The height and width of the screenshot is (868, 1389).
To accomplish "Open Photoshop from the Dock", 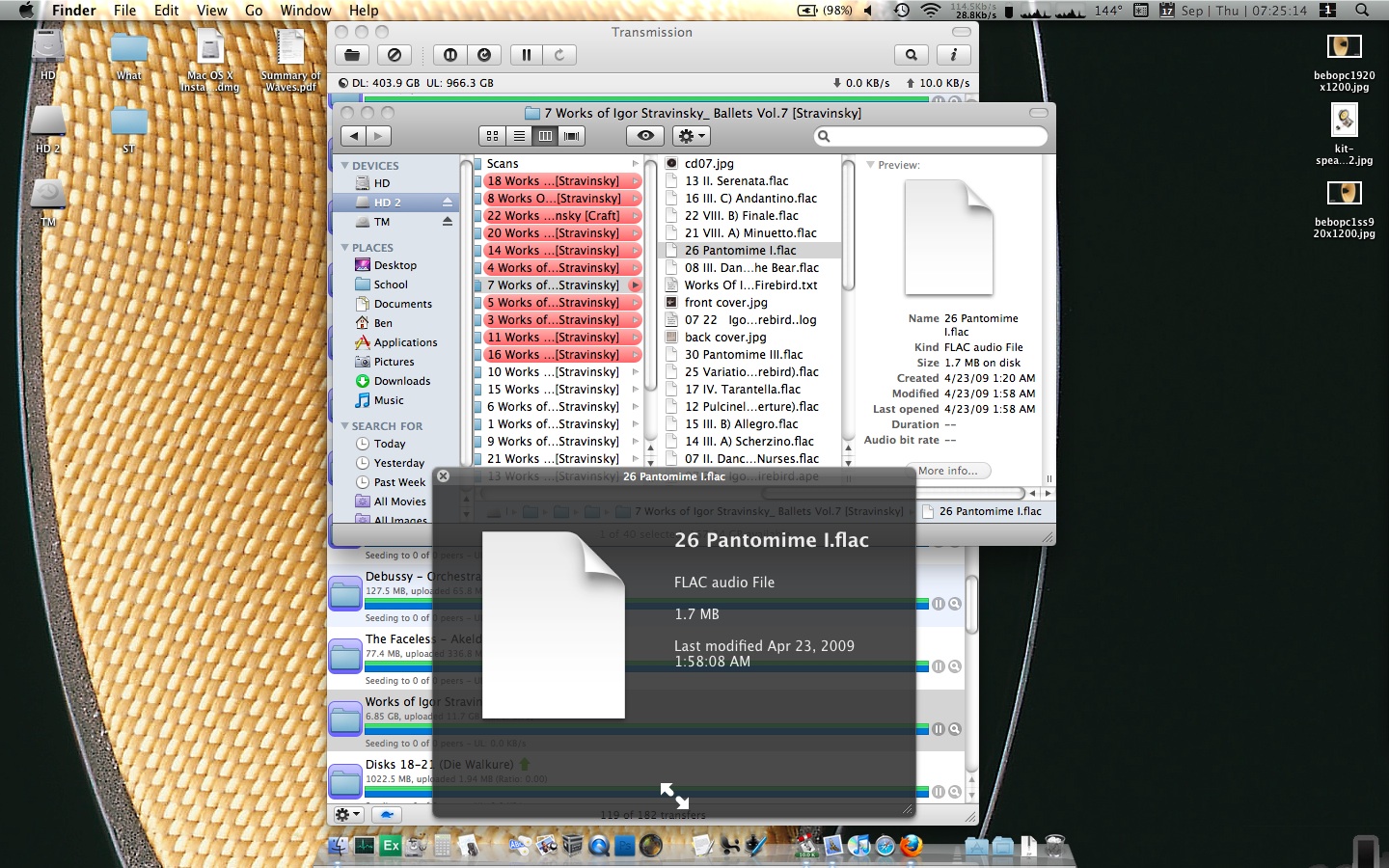I will point(625,846).
